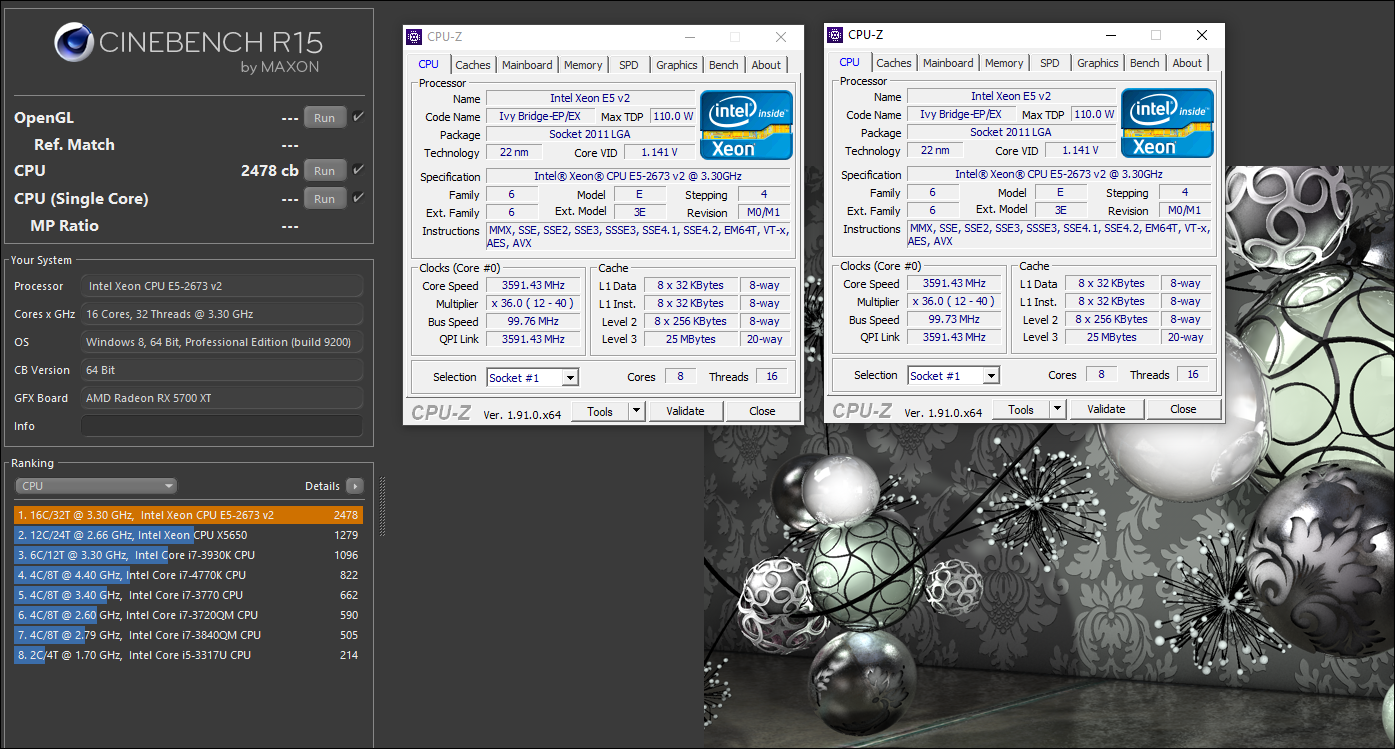
Task: Select CPU tab in left CPU-Z
Action: [x=428, y=64]
